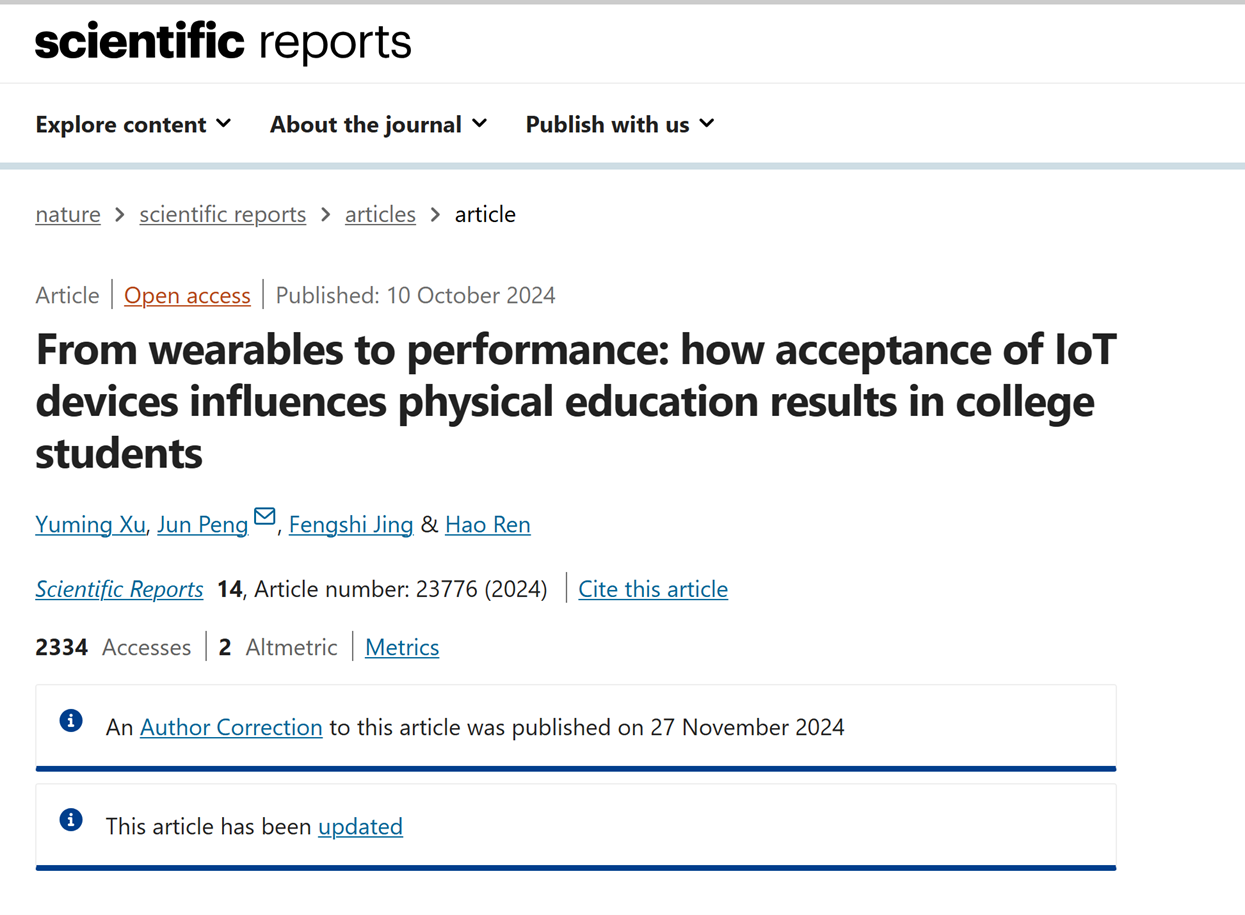Viewport: 1245px width, 915px height.
Task: Go to the nature breadcrumb link
Action: tap(68, 214)
